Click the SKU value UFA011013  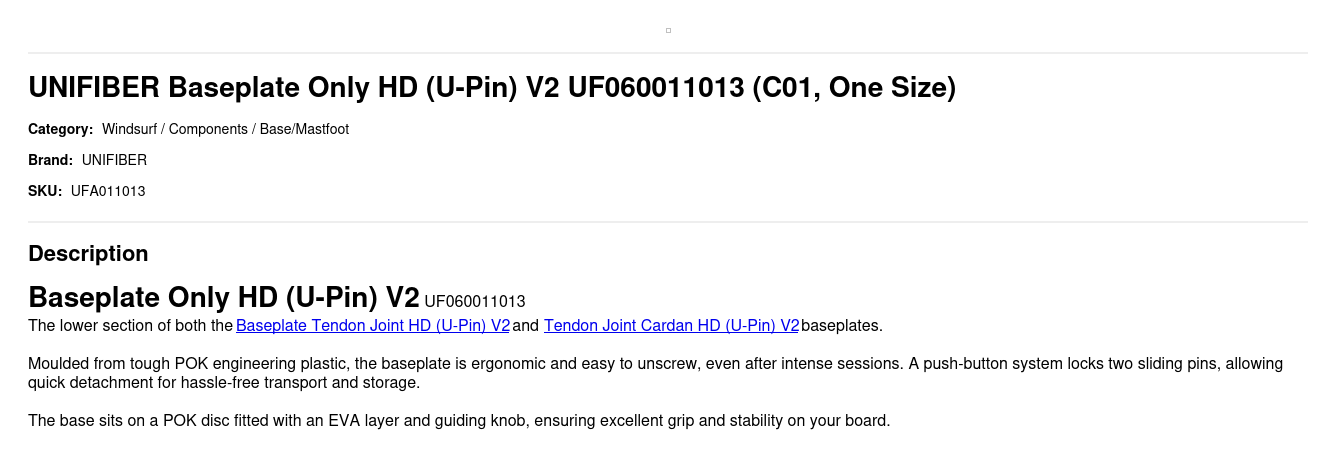click(108, 191)
